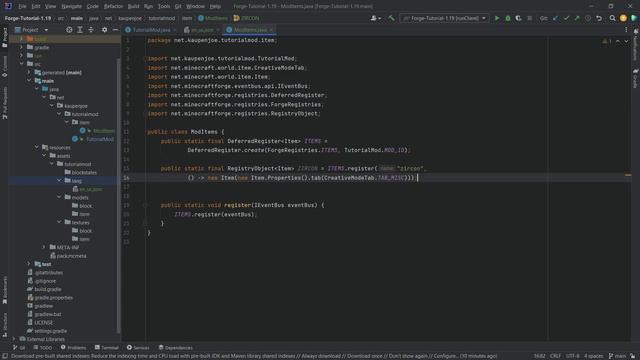Open the Notifications bell on the right stripe

(x=636, y=45)
